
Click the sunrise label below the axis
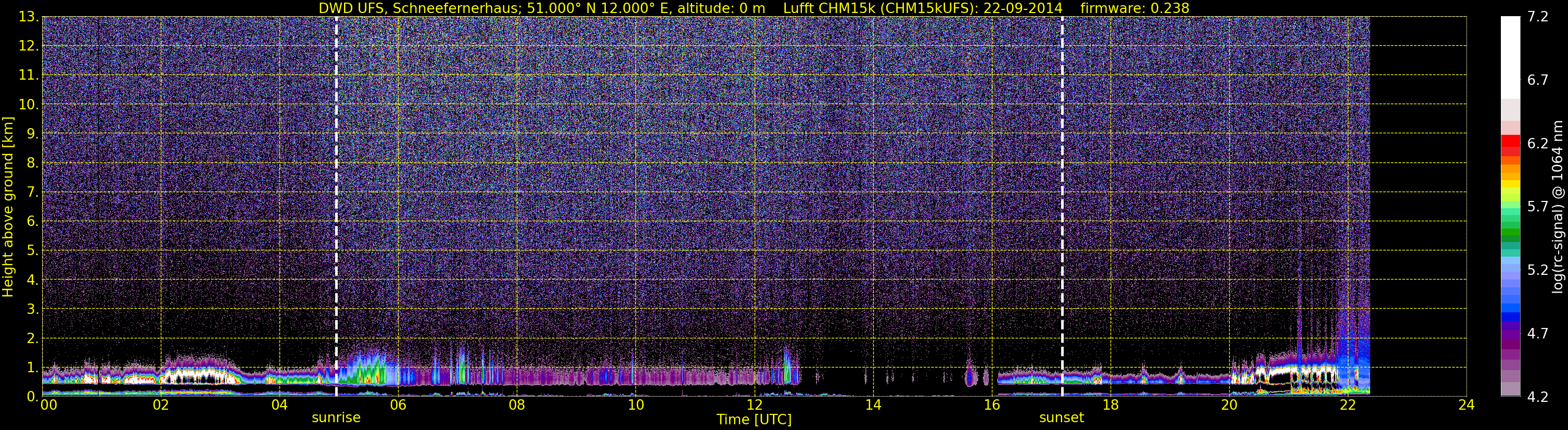click(336, 418)
